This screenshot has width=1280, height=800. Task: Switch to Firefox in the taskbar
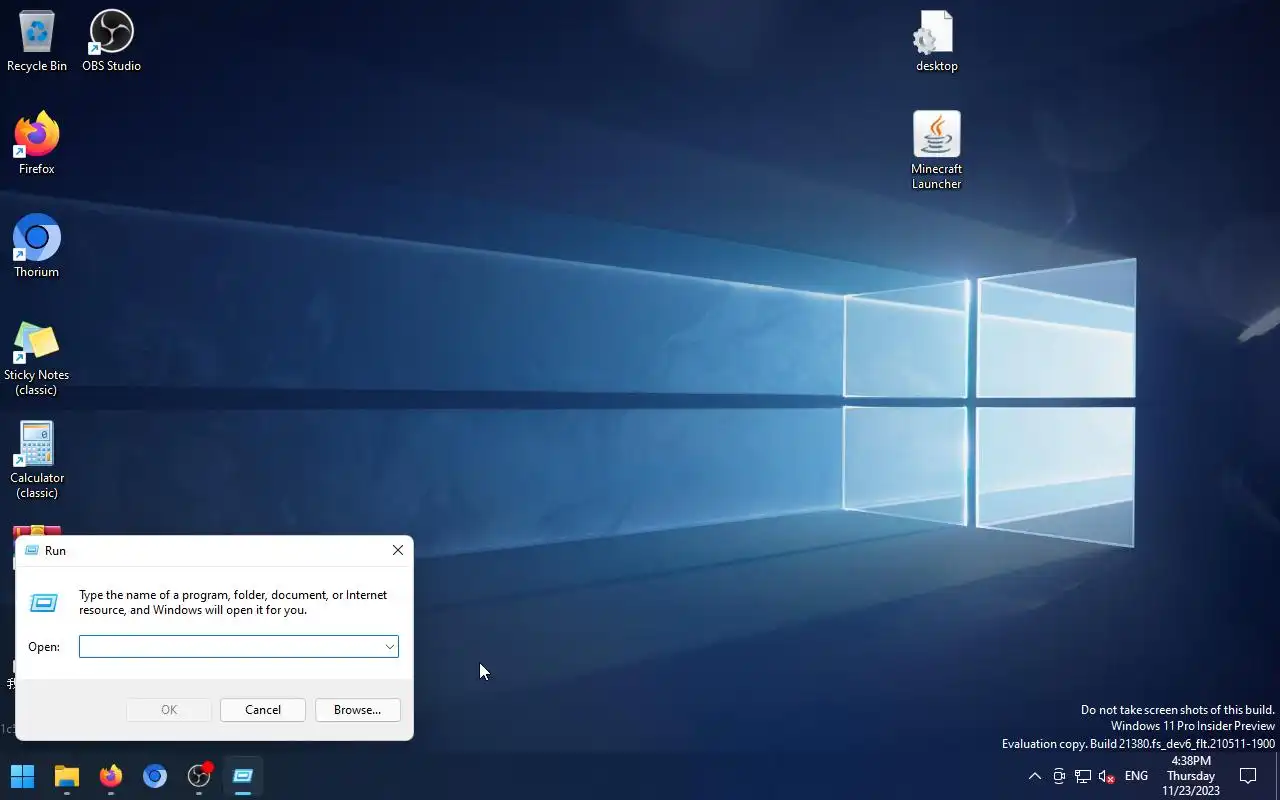pyautogui.click(x=111, y=776)
